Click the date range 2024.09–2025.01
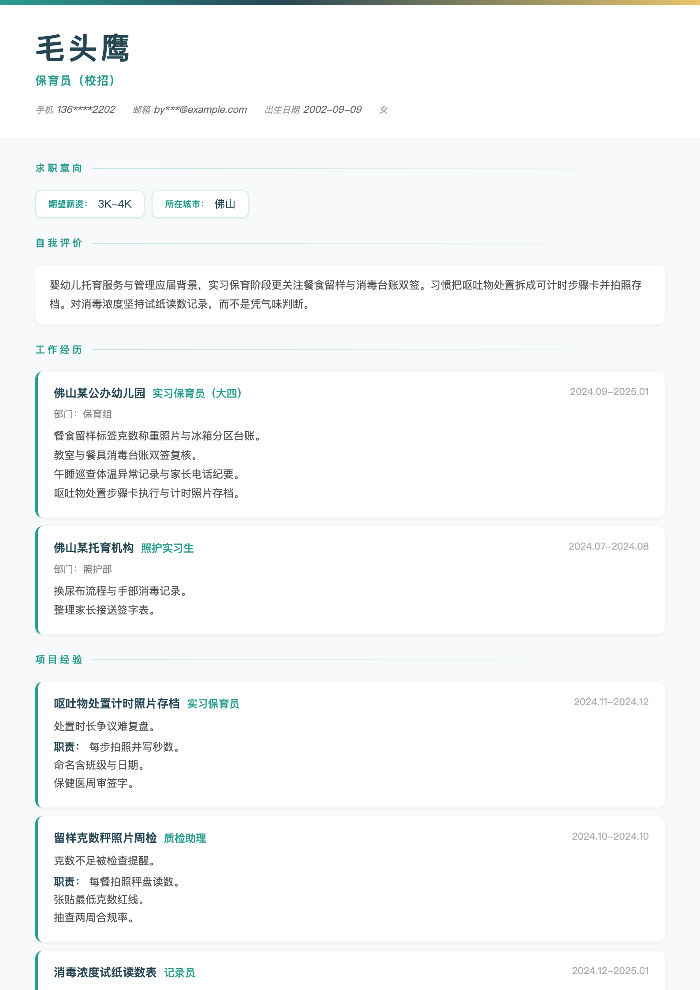Viewport: 700px width, 990px height. pyautogui.click(x=609, y=391)
